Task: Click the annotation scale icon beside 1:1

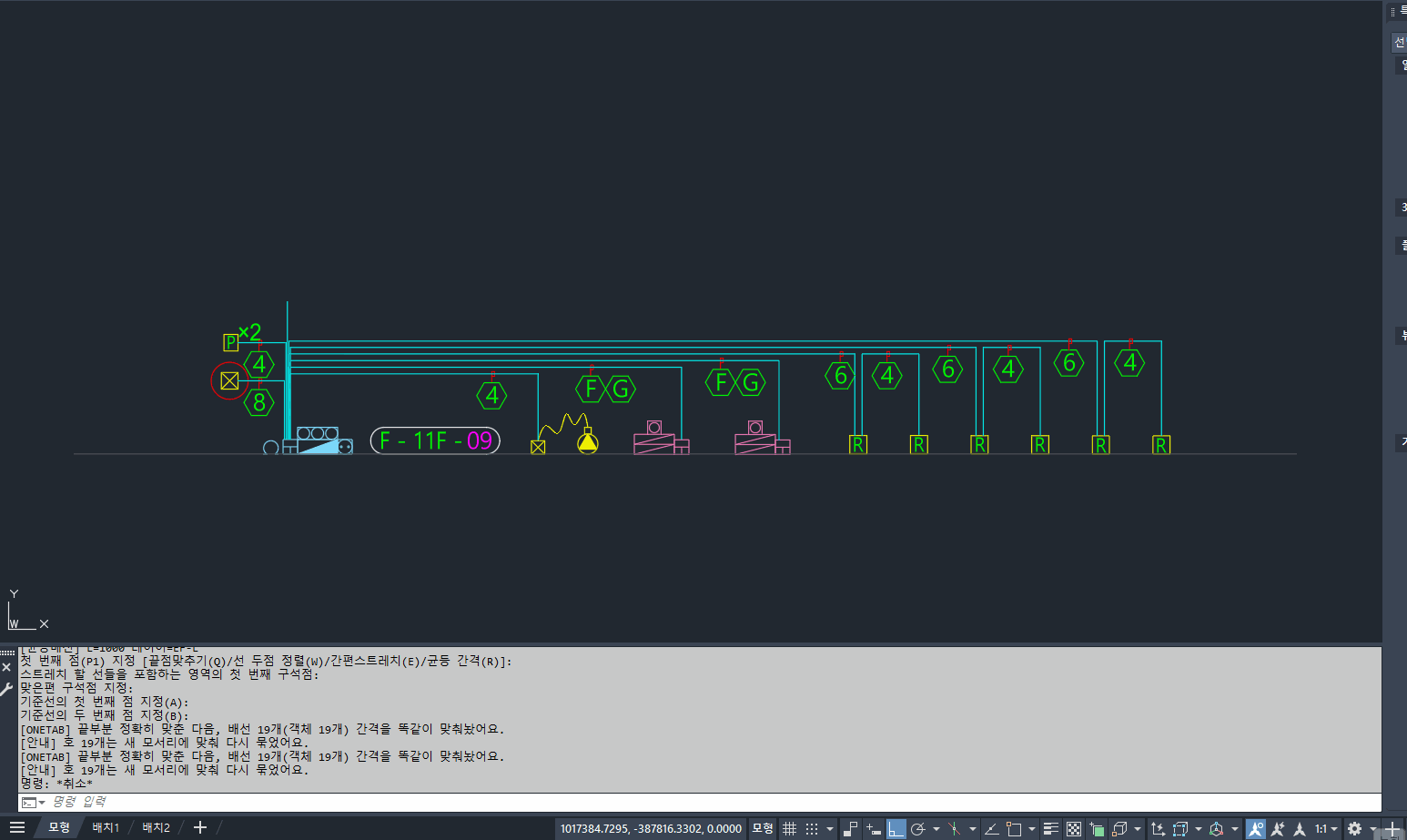Action: (1300, 828)
